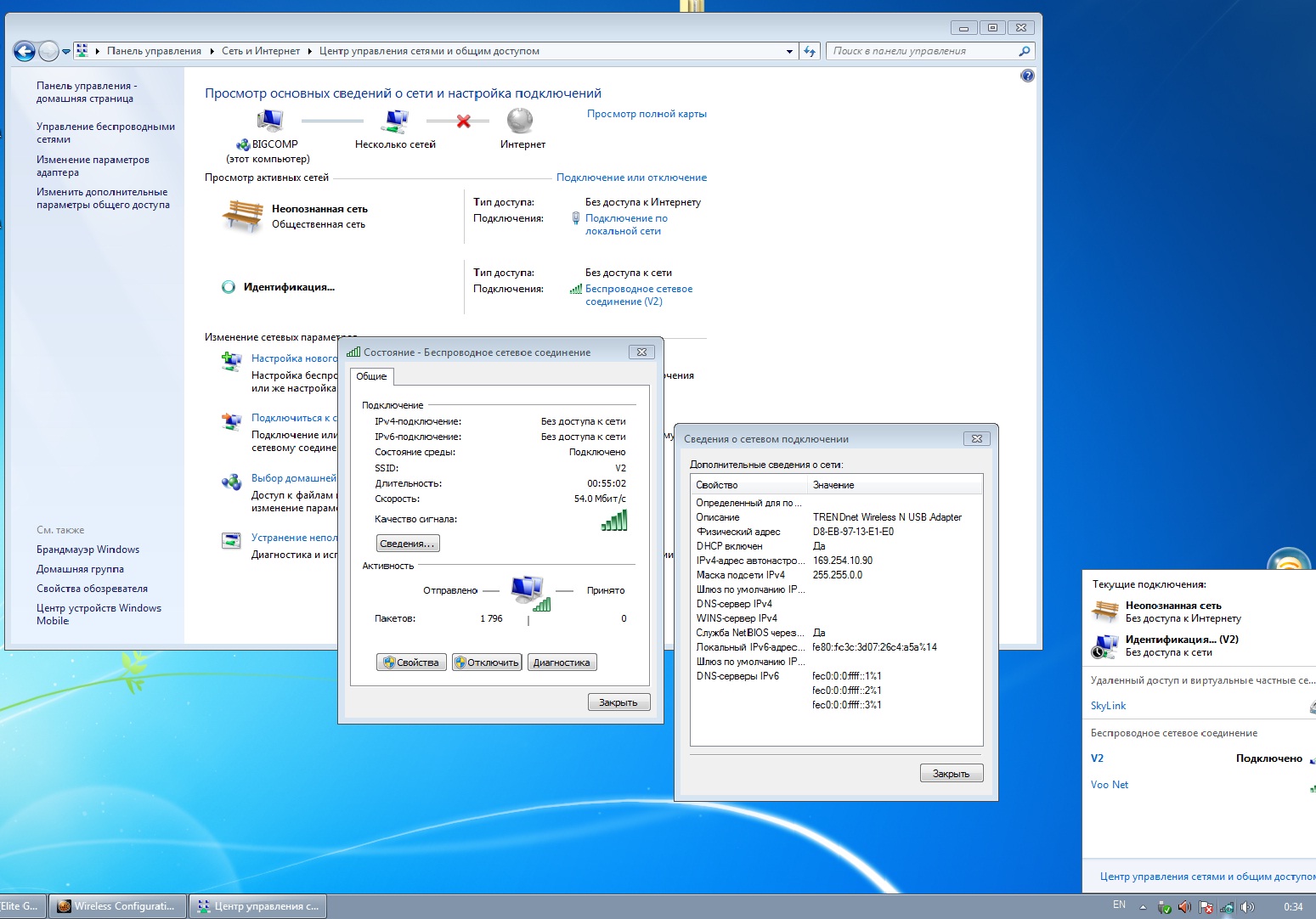Click the refresh icon beside address bar

pos(810,51)
